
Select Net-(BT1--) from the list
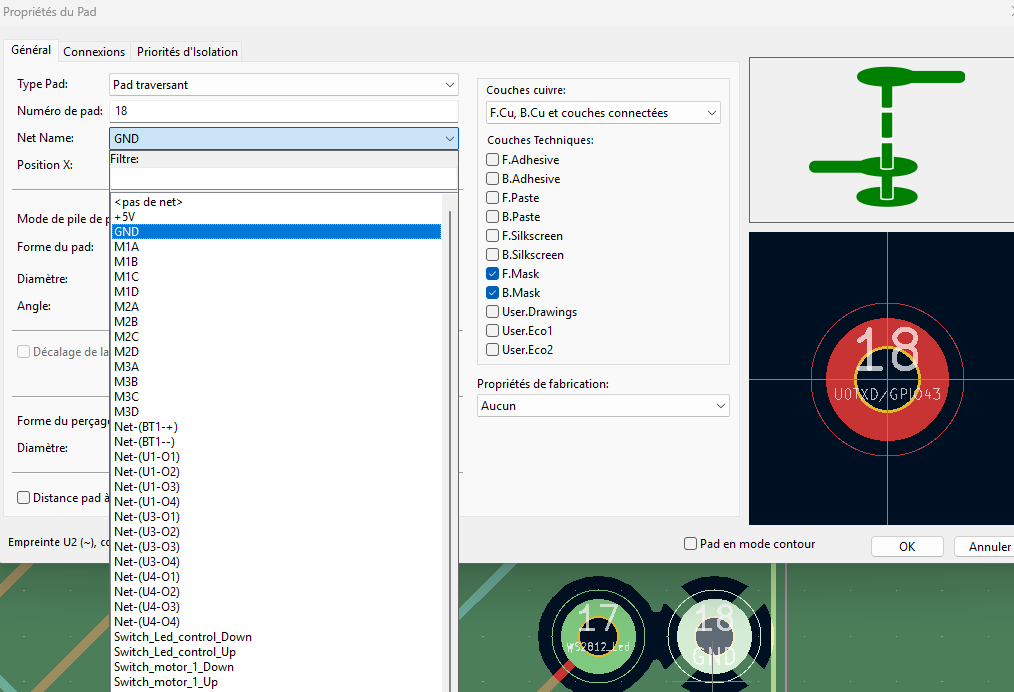[276, 442]
